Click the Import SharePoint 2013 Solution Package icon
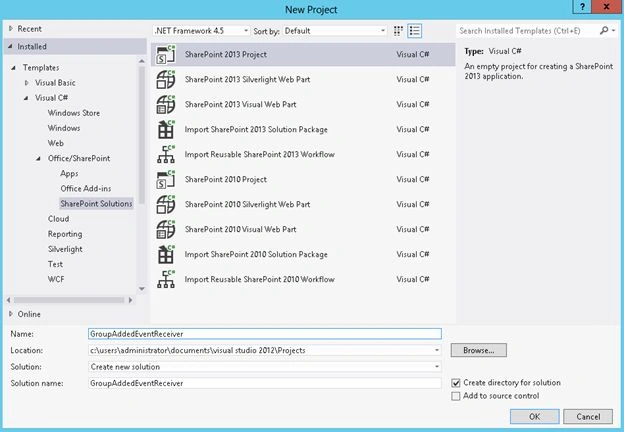The width and height of the screenshot is (624, 432). (x=166, y=130)
